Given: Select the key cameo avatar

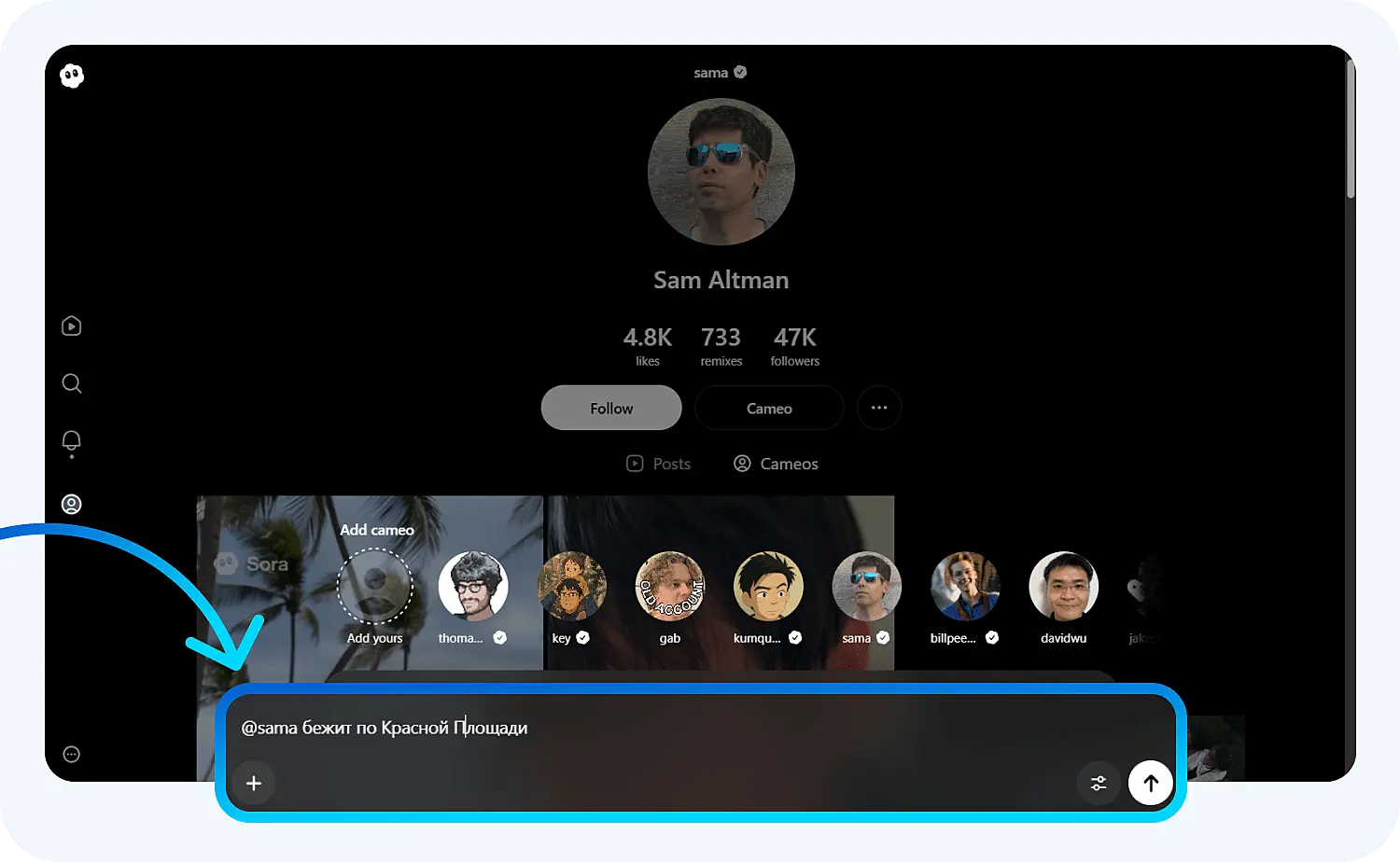Looking at the screenshot, I should 572,586.
